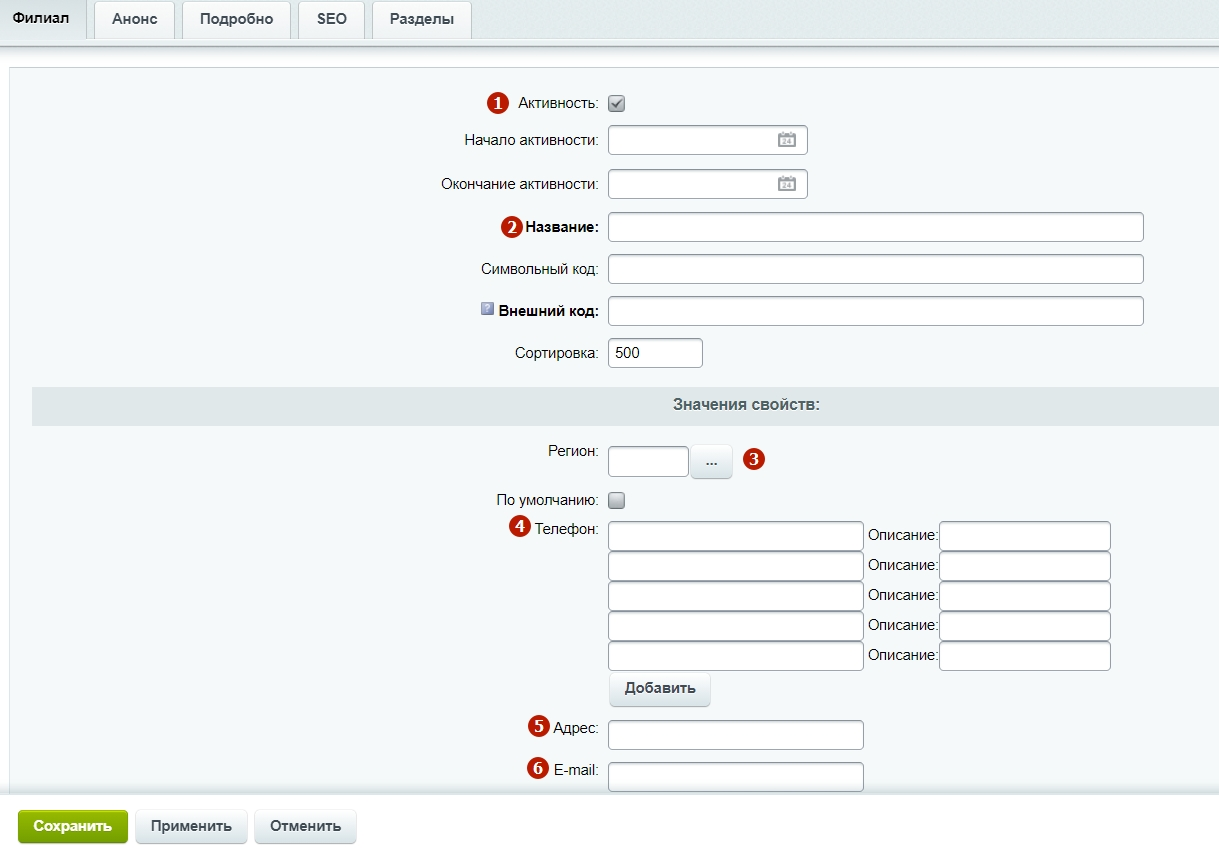Viewport: 1219px width, 852px height.
Task: Click the first Телефон input field
Action: tap(735, 536)
